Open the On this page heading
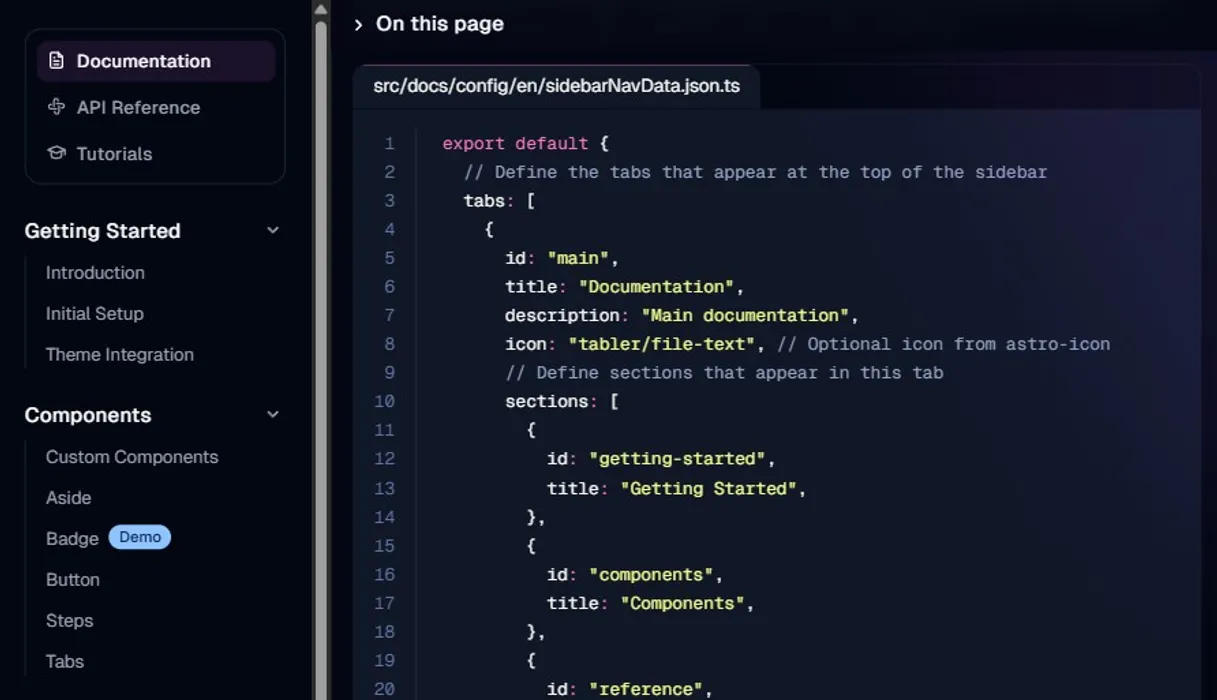The width and height of the screenshot is (1217, 700). (440, 24)
